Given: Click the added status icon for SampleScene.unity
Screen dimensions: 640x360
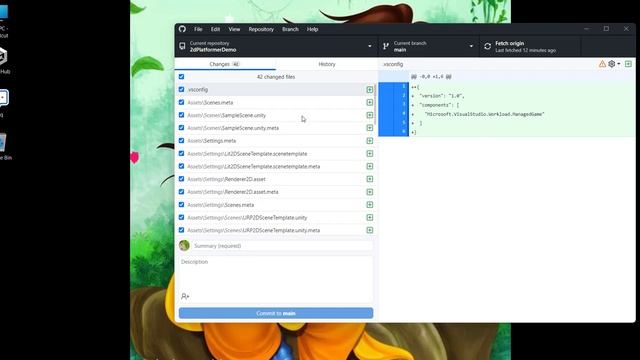Looking at the screenshot, I should click(369, 115).
